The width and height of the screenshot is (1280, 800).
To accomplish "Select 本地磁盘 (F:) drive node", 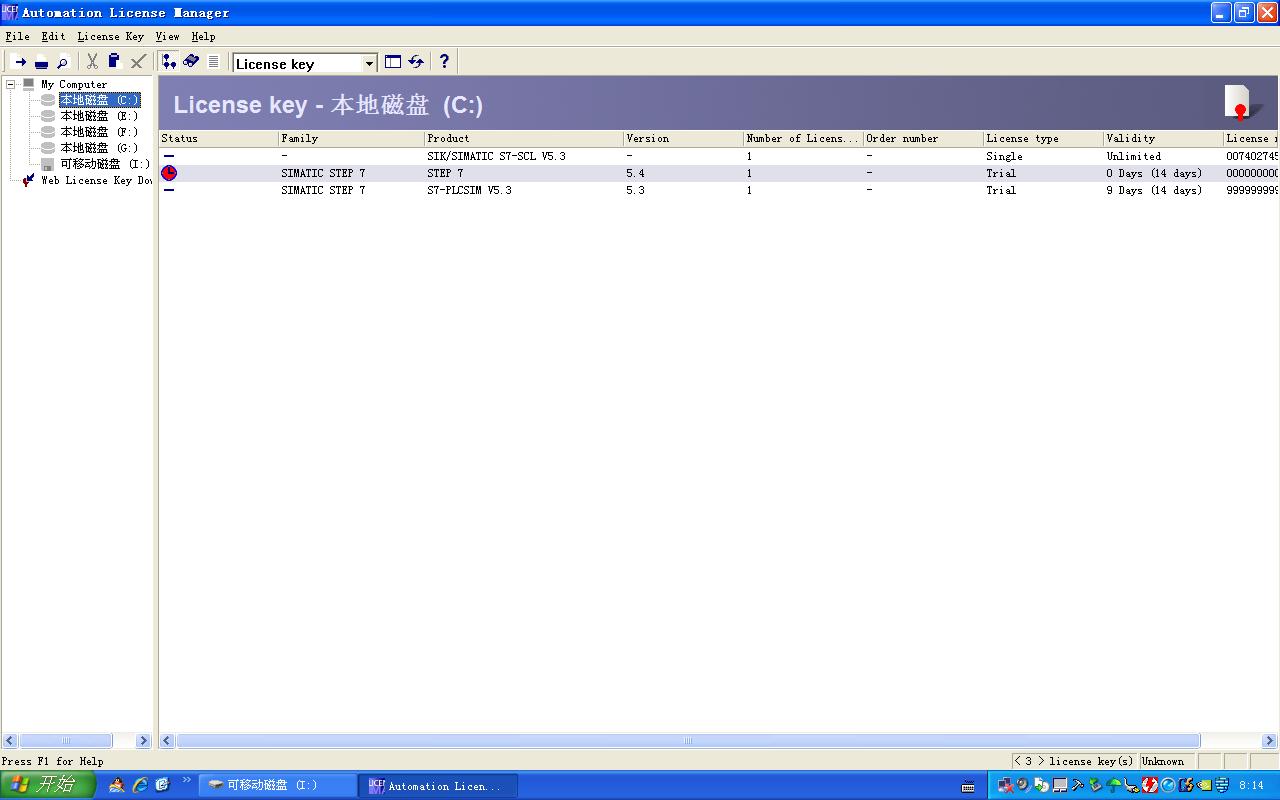I will 99,132.
